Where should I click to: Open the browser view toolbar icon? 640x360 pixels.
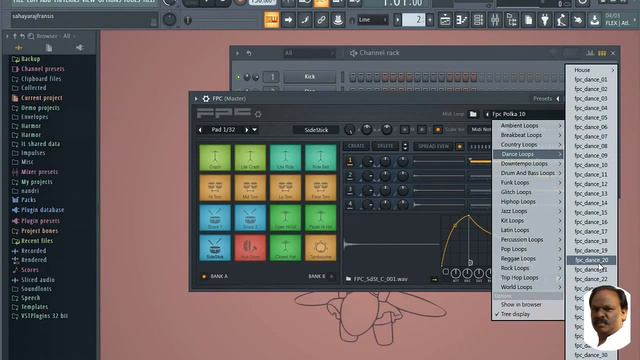coord(511,20)
